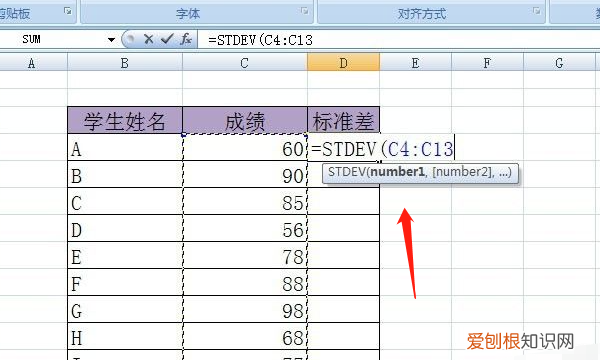
Task: Select column F header
Action: pyautogui.click(x=487, y=62)
